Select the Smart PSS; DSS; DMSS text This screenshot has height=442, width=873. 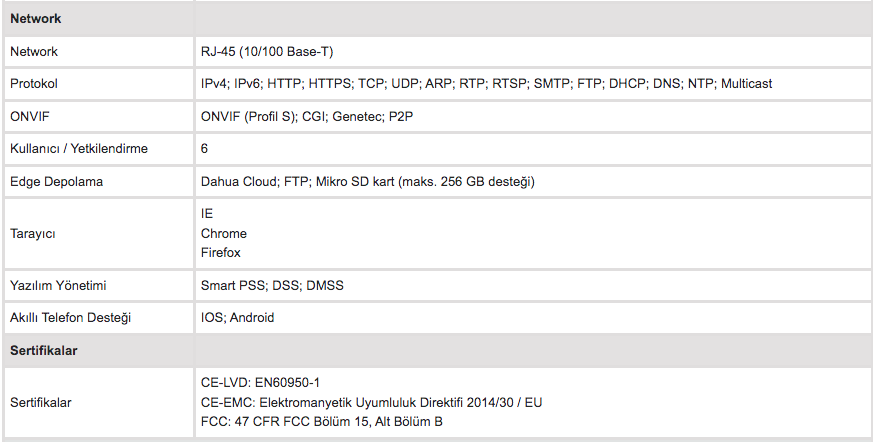(272, 286)
